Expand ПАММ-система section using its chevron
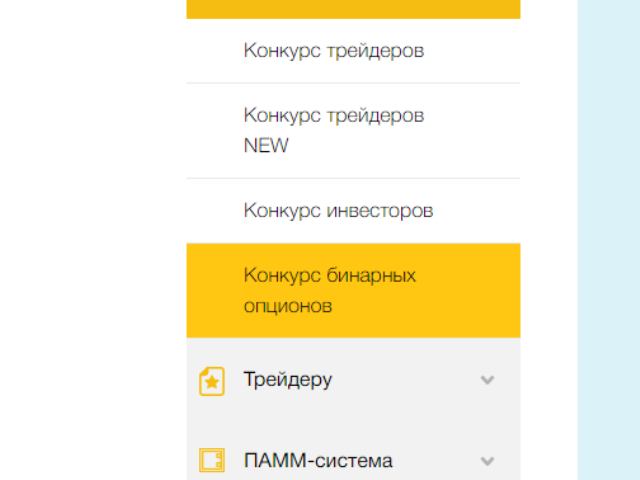The width and height of the screenshot is (640, 480). click(x=487, y=461)
